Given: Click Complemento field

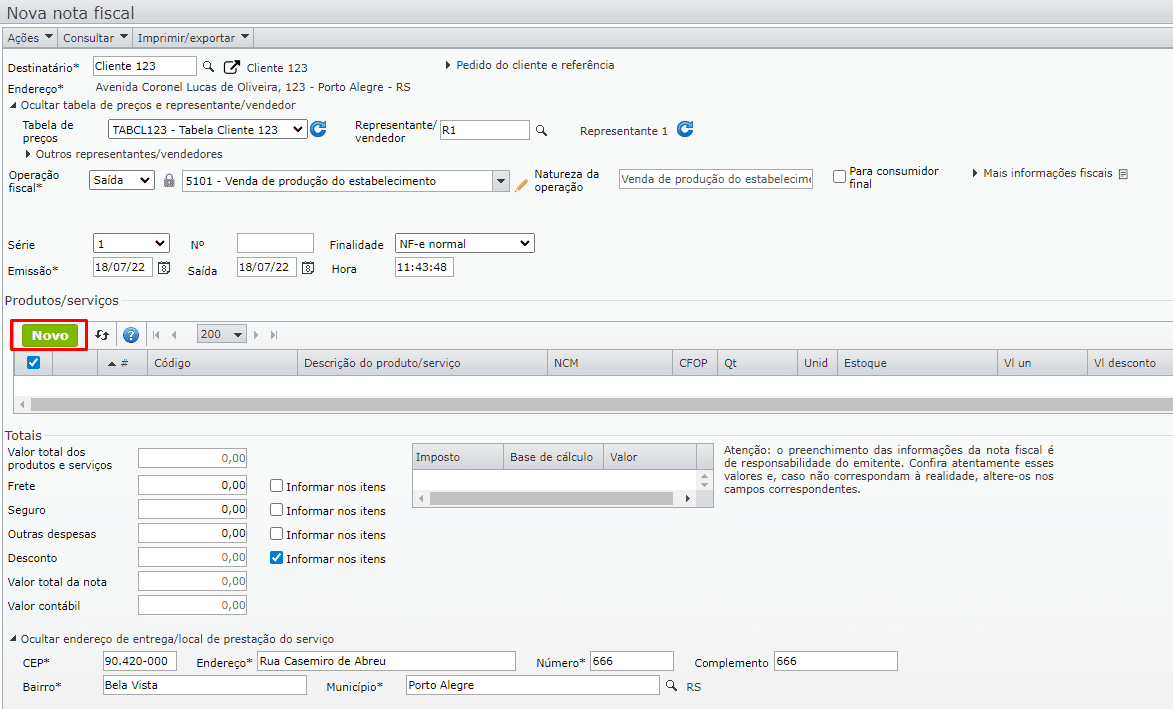Looking at the screenshot, I should 836,661.
